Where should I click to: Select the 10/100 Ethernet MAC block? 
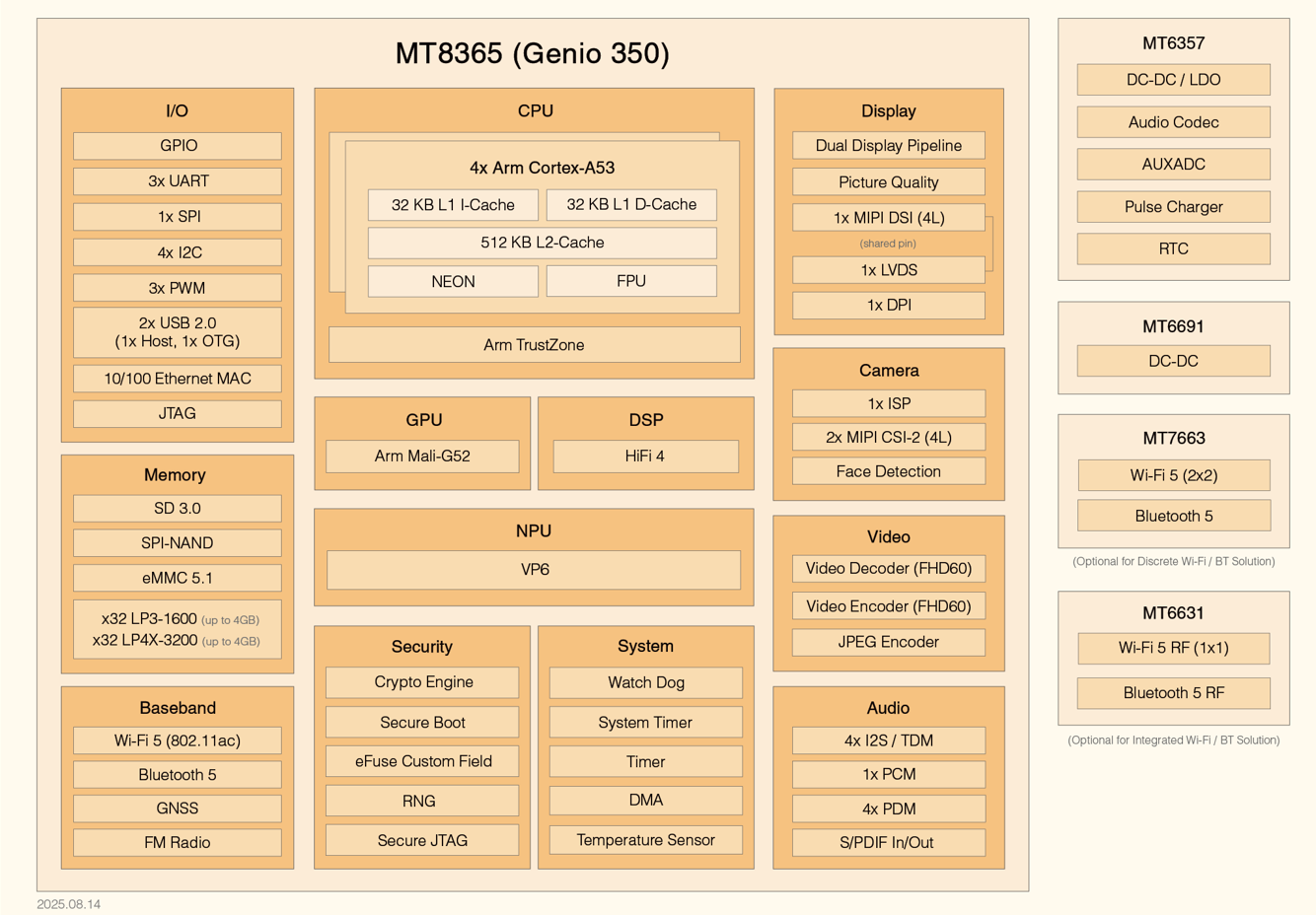click(178, 379)
